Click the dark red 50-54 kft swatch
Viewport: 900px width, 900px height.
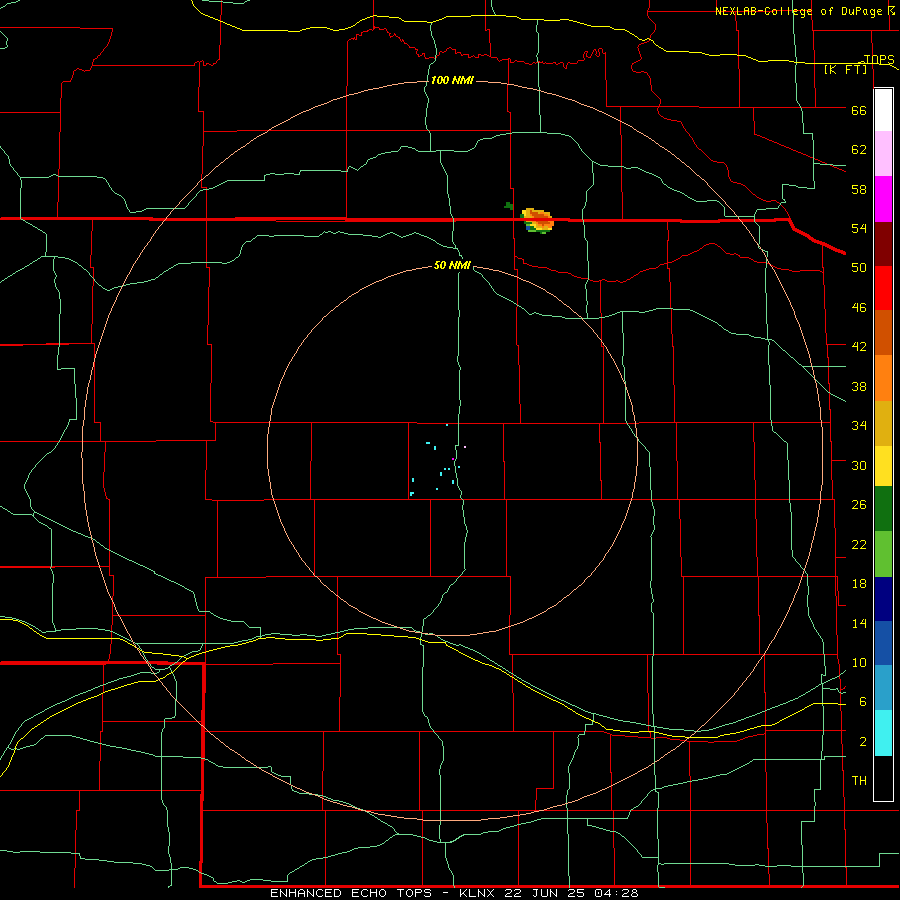click(x=883, y=243)
